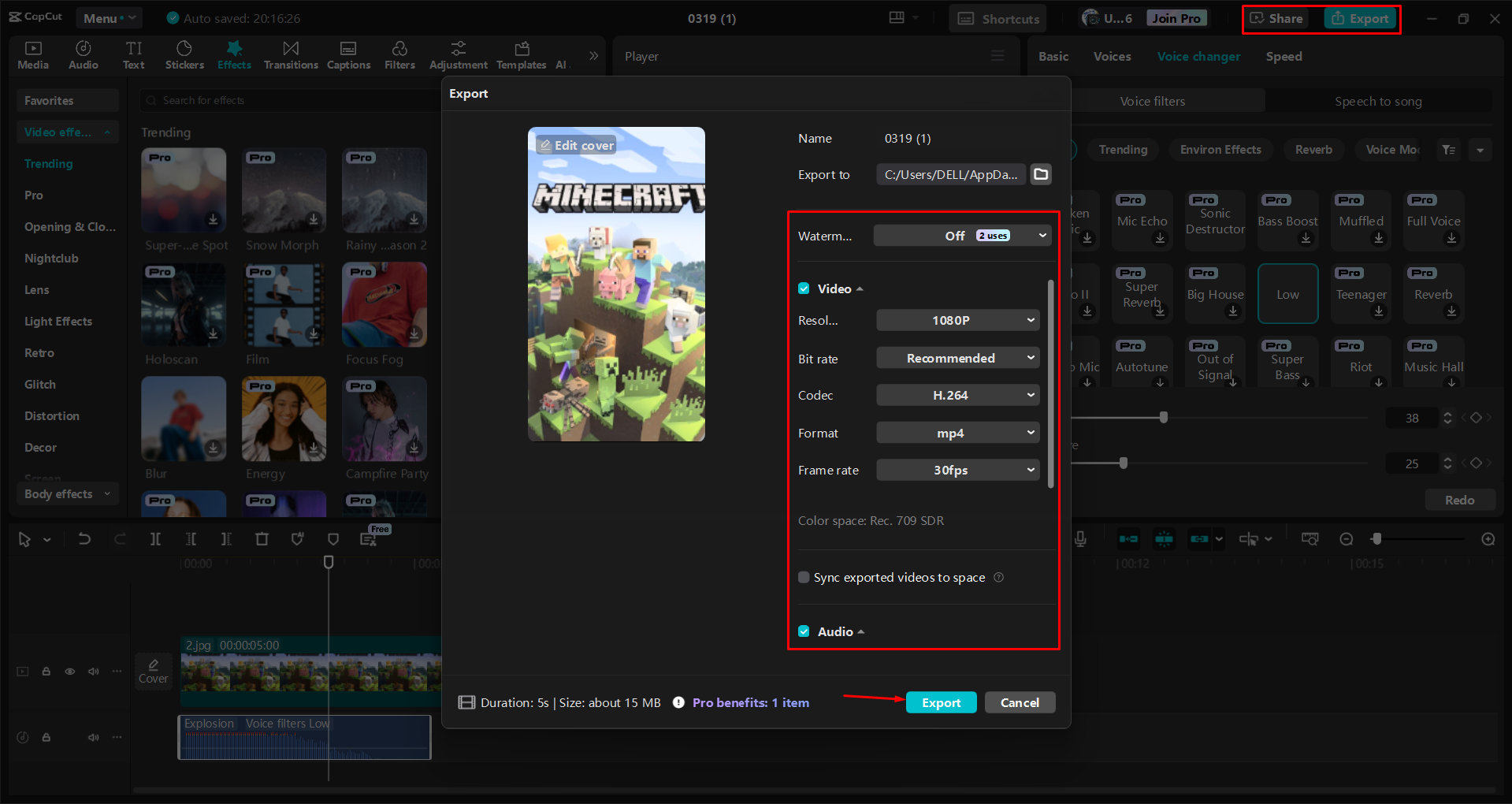This screenshot has height=804, width=1512.
Task: Open the Transitions panel
Action: click(290, 54)
